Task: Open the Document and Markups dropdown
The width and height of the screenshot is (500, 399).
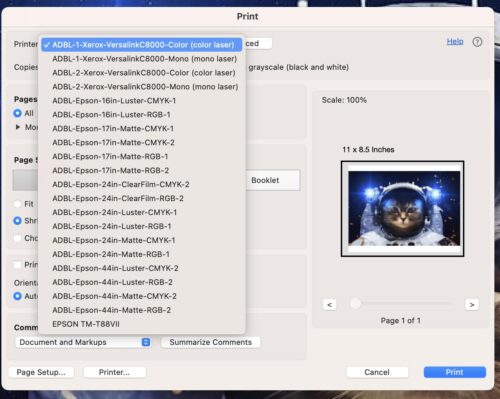Action: [83, 342]
